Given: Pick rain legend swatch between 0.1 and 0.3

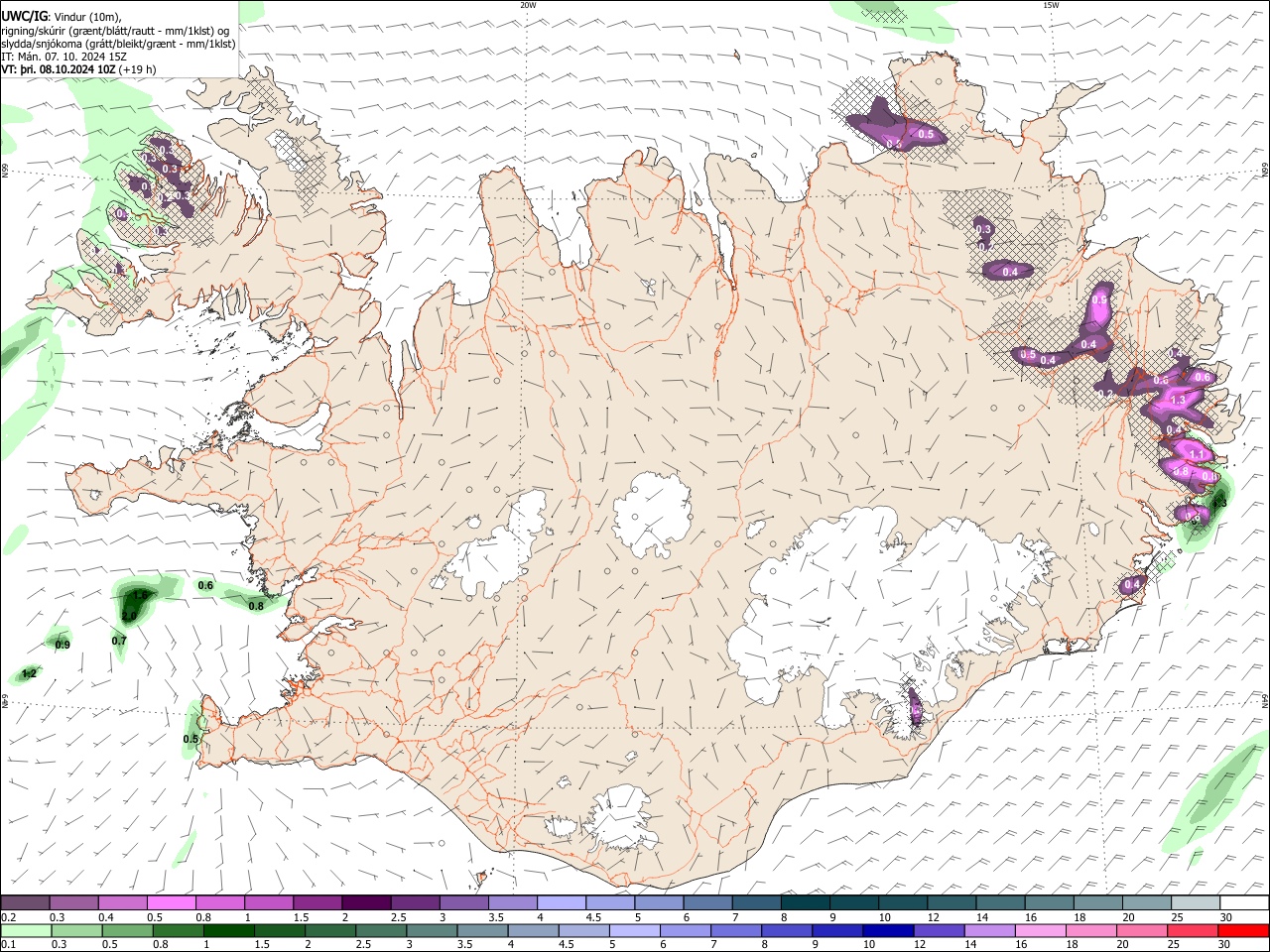Looking at the screenshot, I should (x=26, y=931).
